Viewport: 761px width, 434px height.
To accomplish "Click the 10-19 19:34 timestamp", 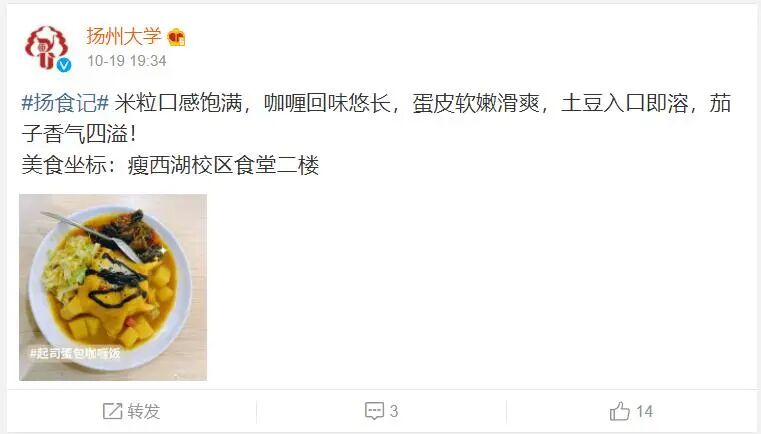I will coord(127,61).
